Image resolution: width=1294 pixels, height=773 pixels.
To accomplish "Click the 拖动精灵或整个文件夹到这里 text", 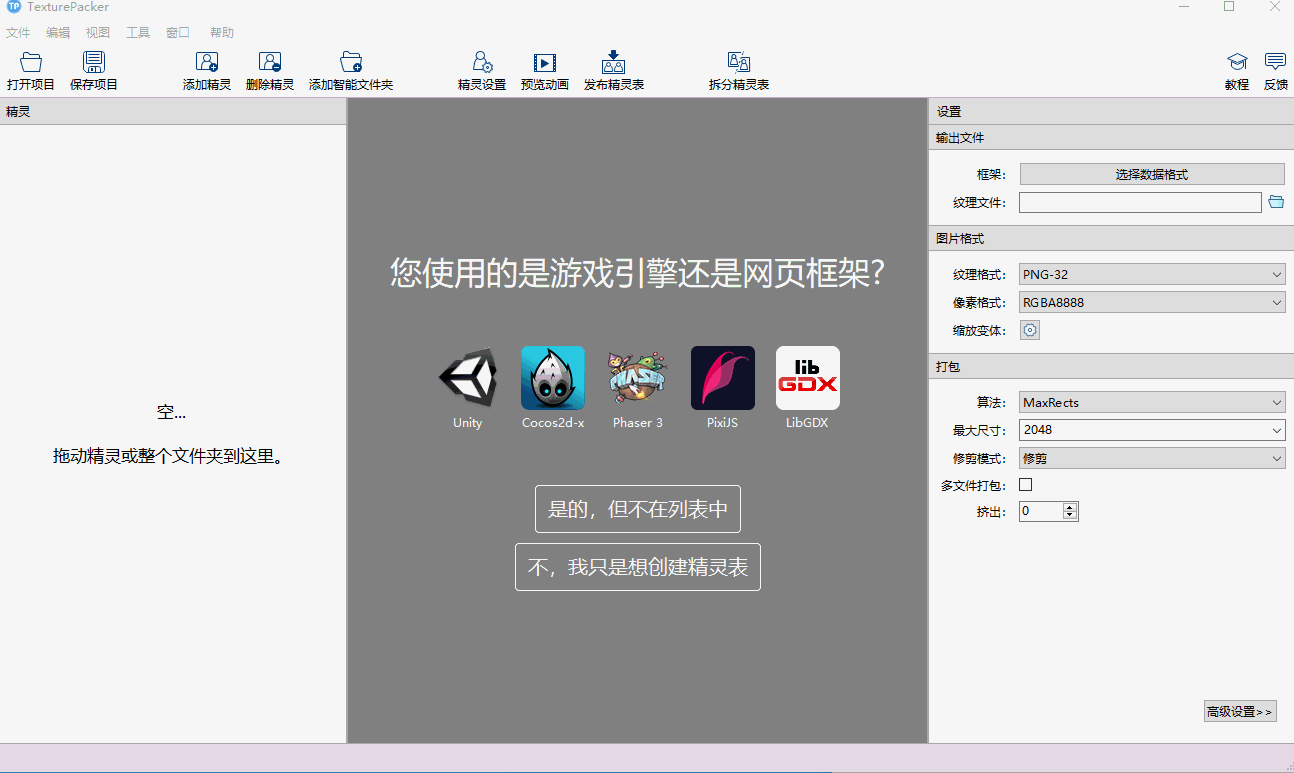I will click(169, 457).
